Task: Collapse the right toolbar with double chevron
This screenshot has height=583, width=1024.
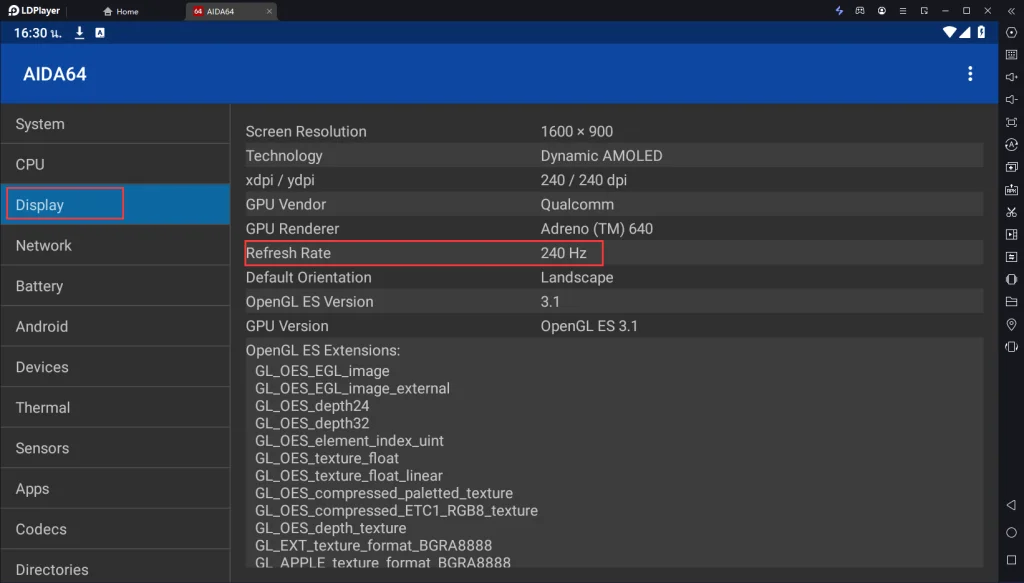Action: coord(1011,11)
